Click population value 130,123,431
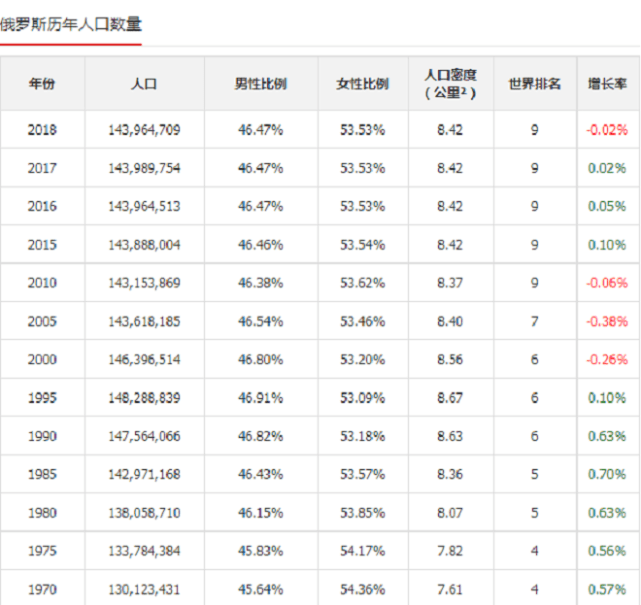641x605 pixels. tap(144, 589)
